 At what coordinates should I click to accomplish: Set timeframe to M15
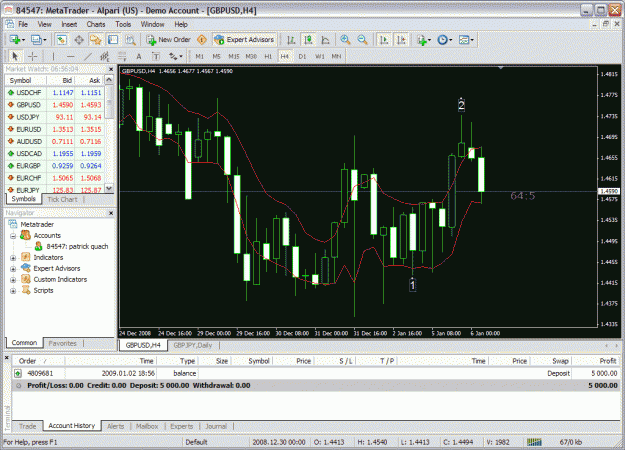click(x=234, y=56)
